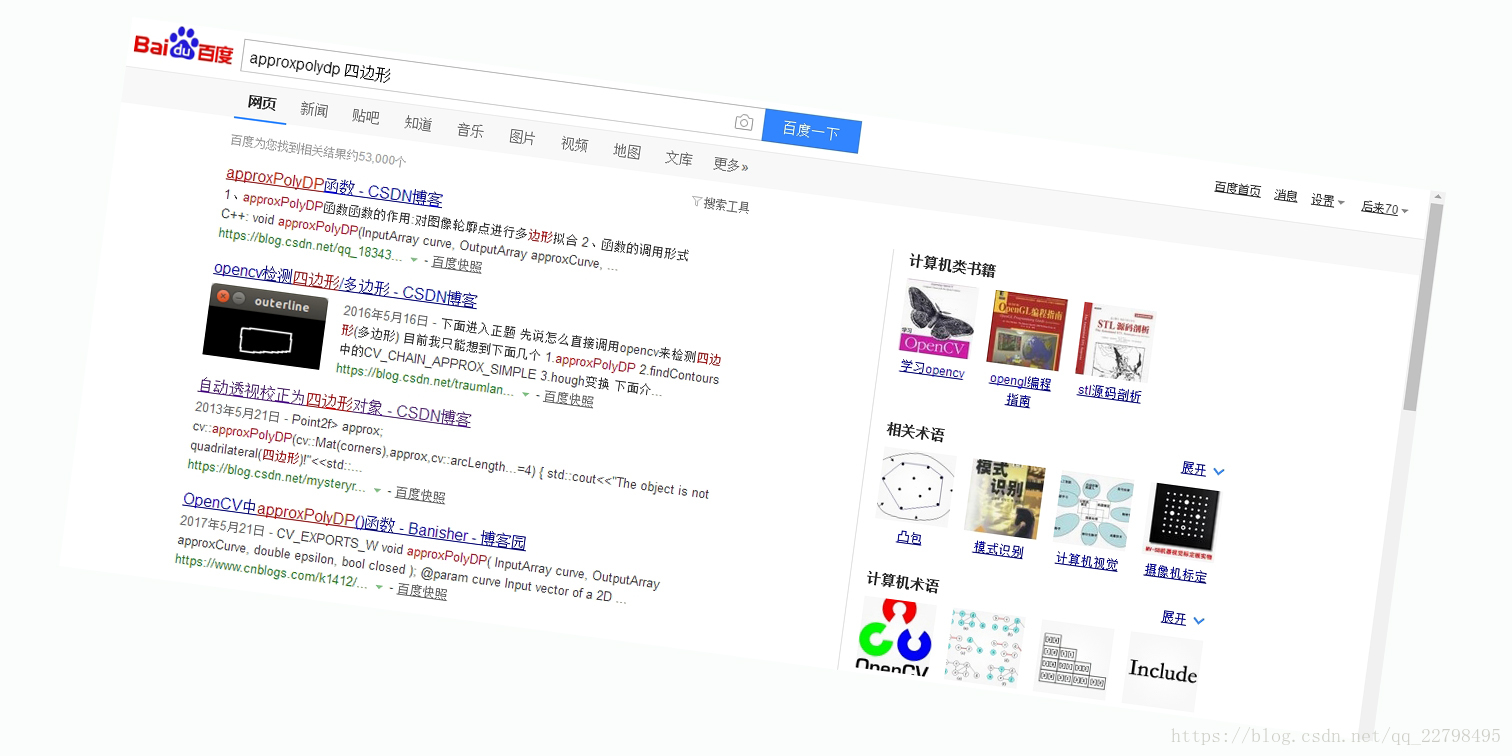Expand the 后来70 account dropdown
Screen dimensions: 1512x756
1384,208
